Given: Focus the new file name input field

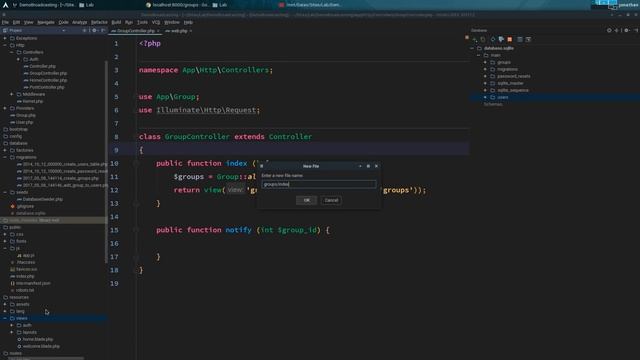Looking at the screenshot, I should tap(319, 184).
